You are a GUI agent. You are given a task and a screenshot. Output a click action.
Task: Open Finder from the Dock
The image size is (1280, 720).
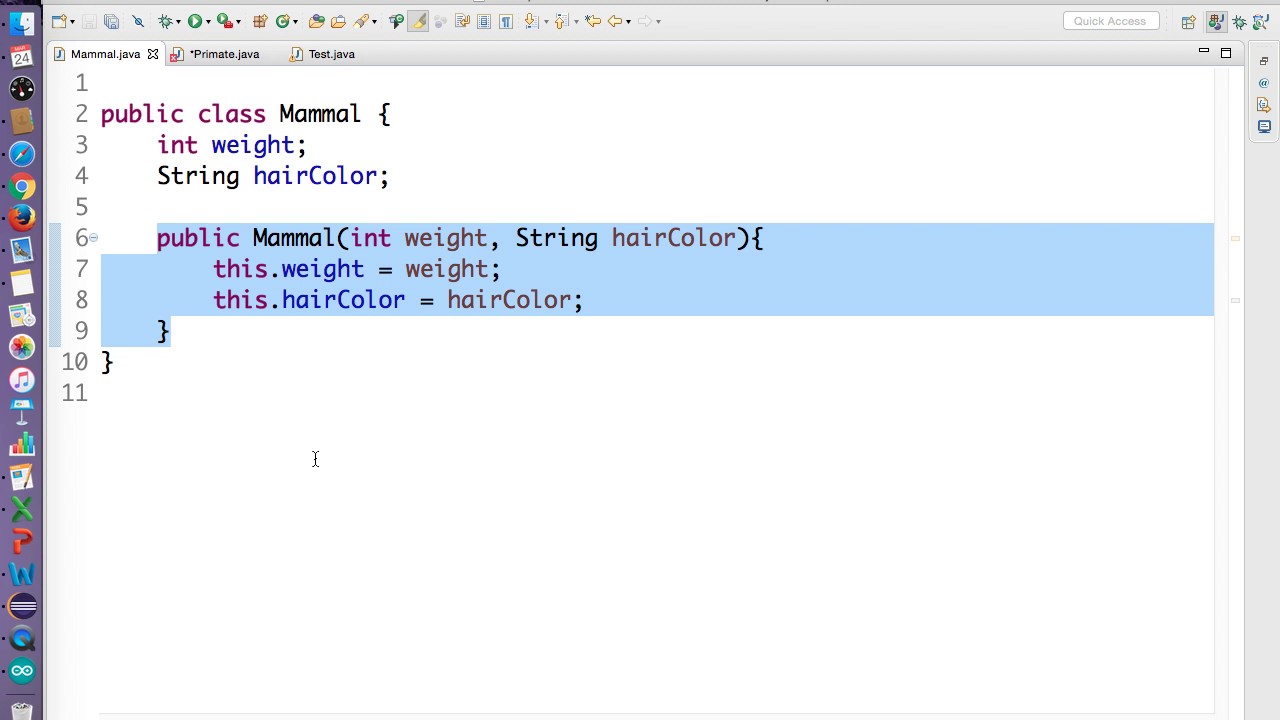point(22,24)
